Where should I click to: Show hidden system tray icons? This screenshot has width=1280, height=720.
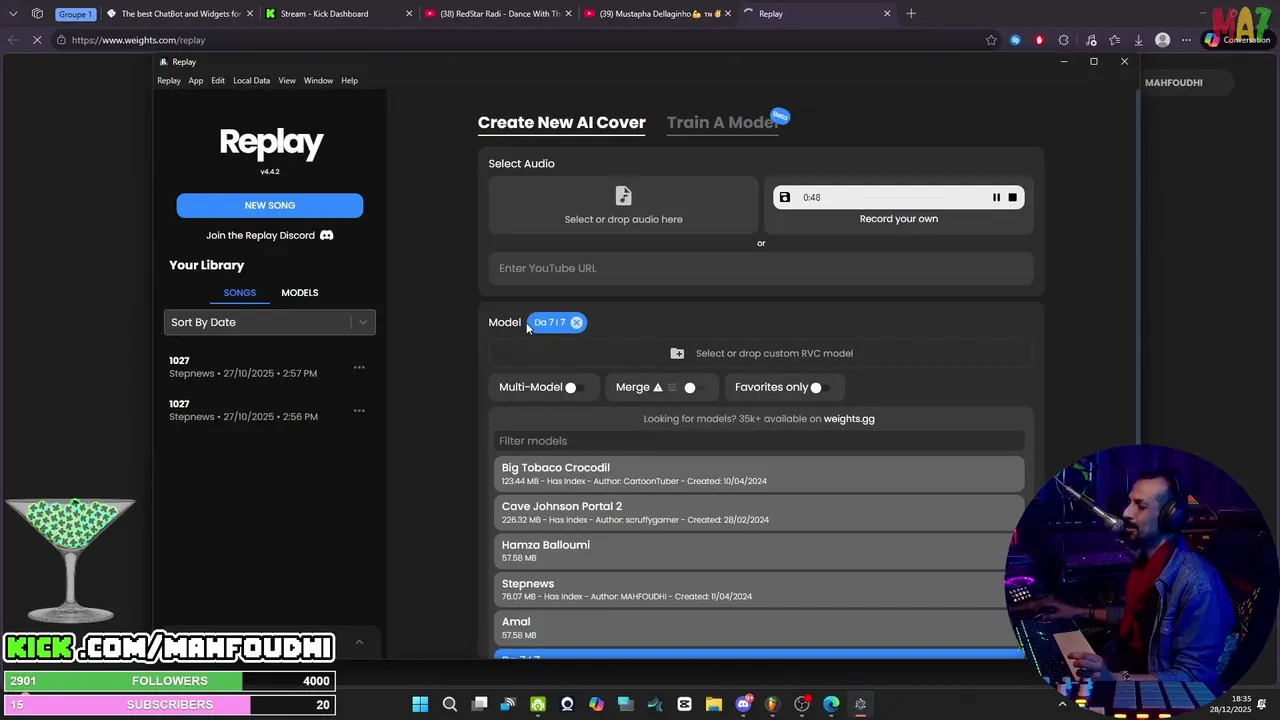click(1062, 704)
